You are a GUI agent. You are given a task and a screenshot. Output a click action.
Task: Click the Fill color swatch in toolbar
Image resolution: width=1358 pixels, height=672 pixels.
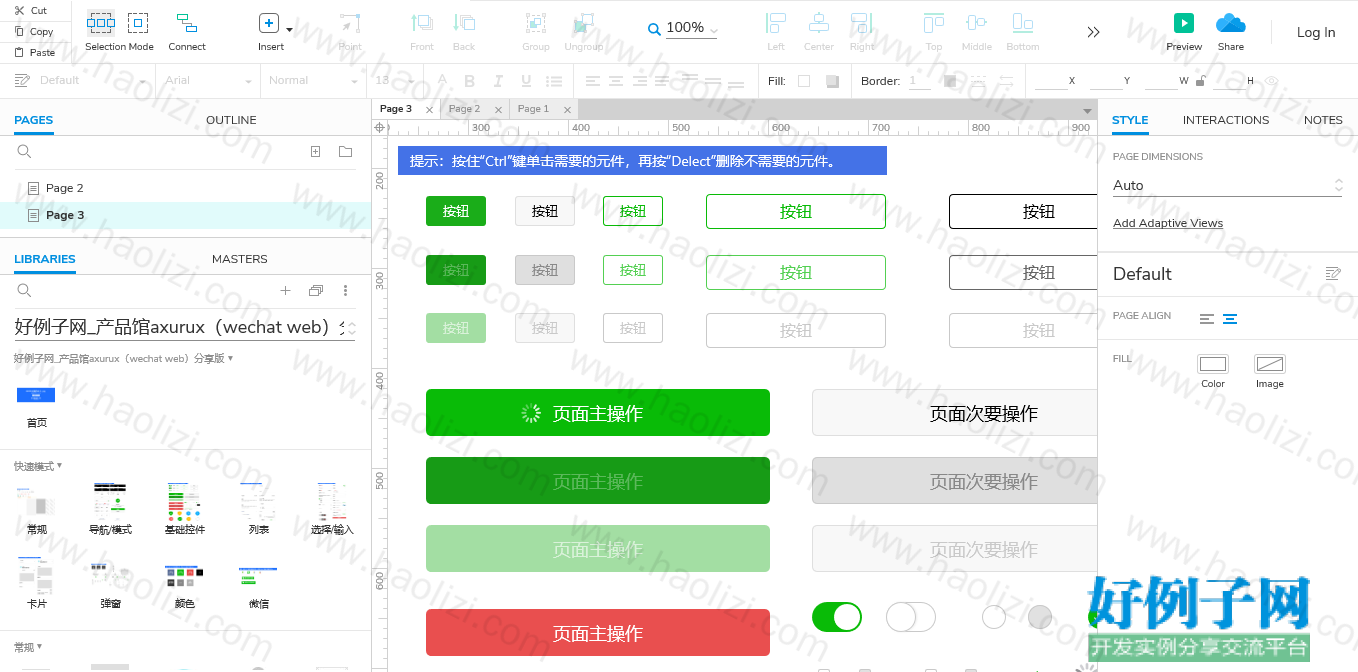pyautogui.click(x=804, y=81)
